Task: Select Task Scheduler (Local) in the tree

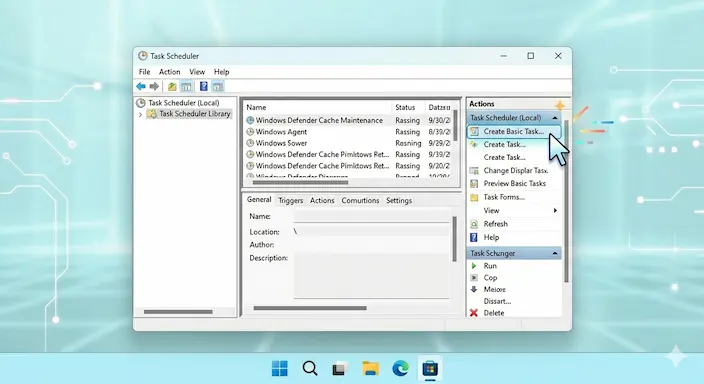Action: [184, 103]
